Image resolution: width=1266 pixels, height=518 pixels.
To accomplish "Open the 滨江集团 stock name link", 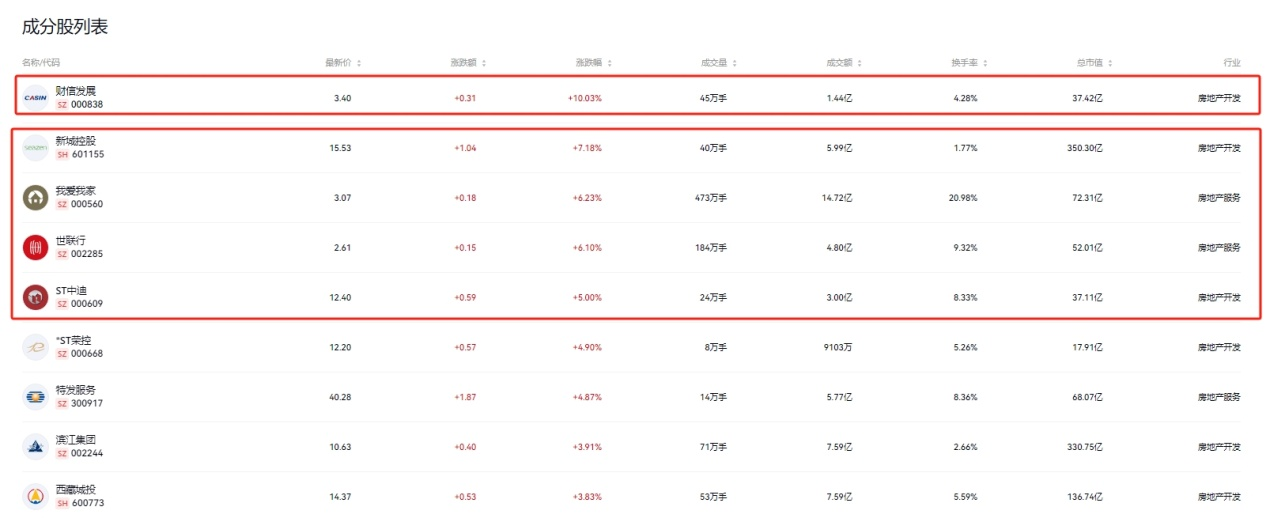I will tap(76, 440).
